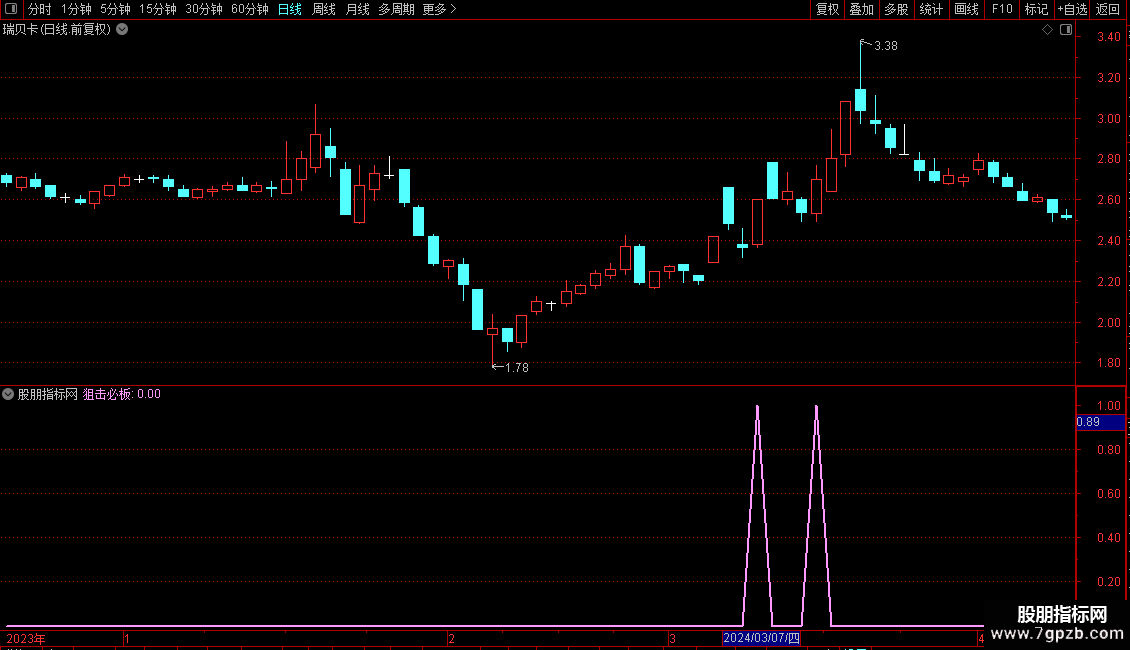This screenshot has width=1130, height=650.
Task: Expand dropdown beside 瑞贝卡 chart title
Action: [123, 30]
